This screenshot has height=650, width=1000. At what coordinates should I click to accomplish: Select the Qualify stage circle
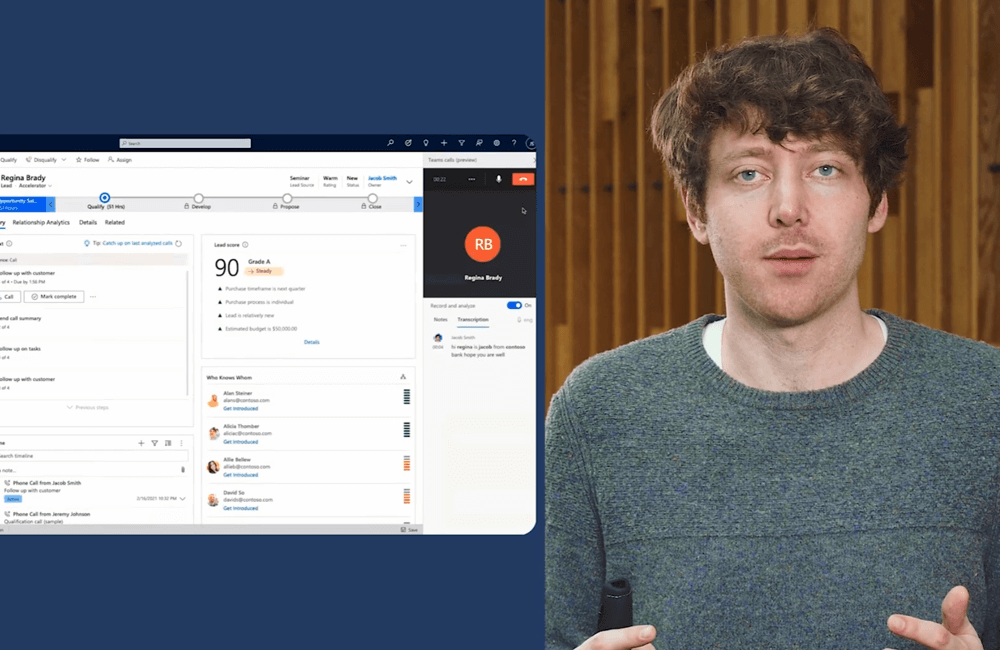(x=105, y=198)
